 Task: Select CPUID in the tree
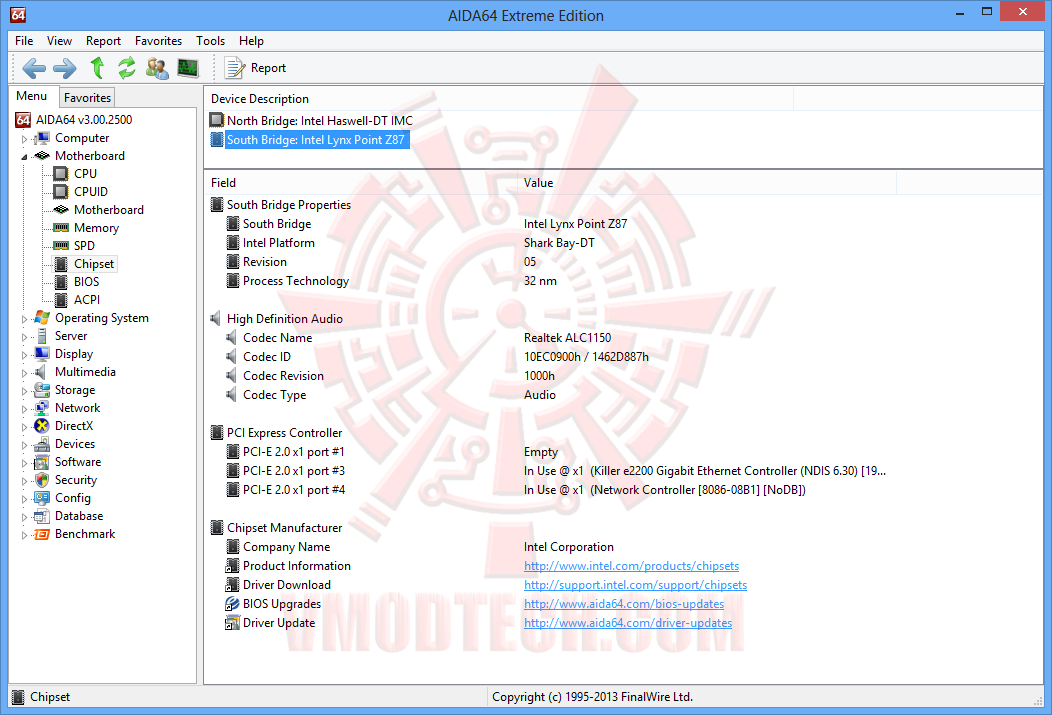tap(91, 192)
